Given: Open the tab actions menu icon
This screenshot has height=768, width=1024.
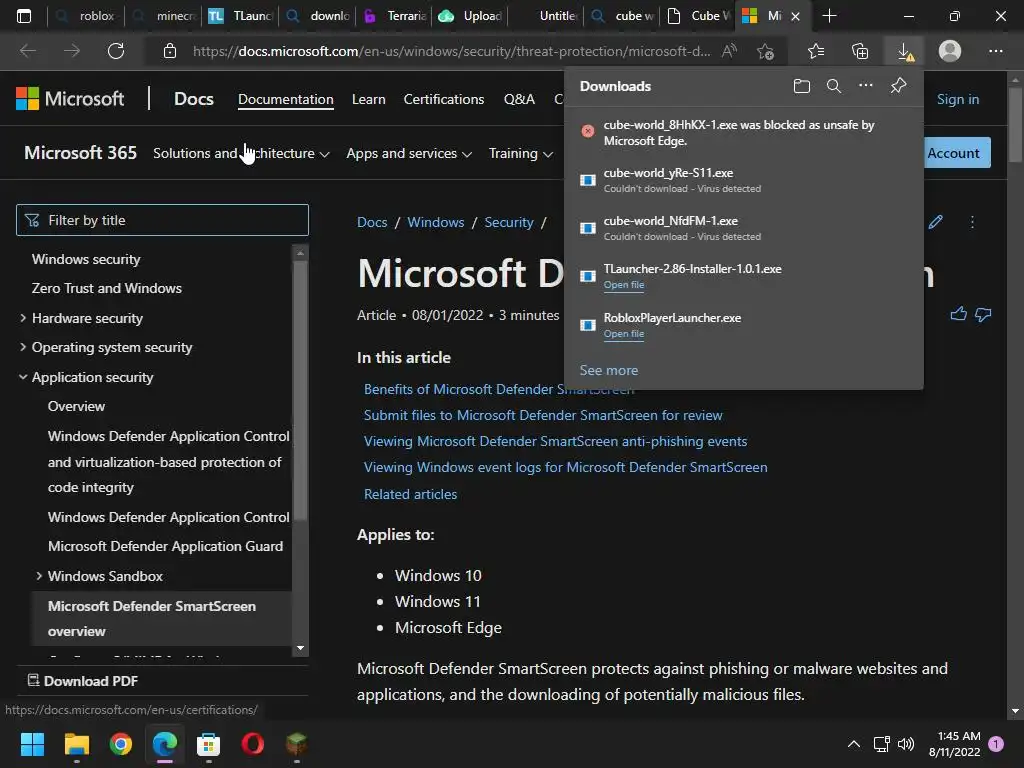Looking at the screenshot, I should click(x=24, y=16).
